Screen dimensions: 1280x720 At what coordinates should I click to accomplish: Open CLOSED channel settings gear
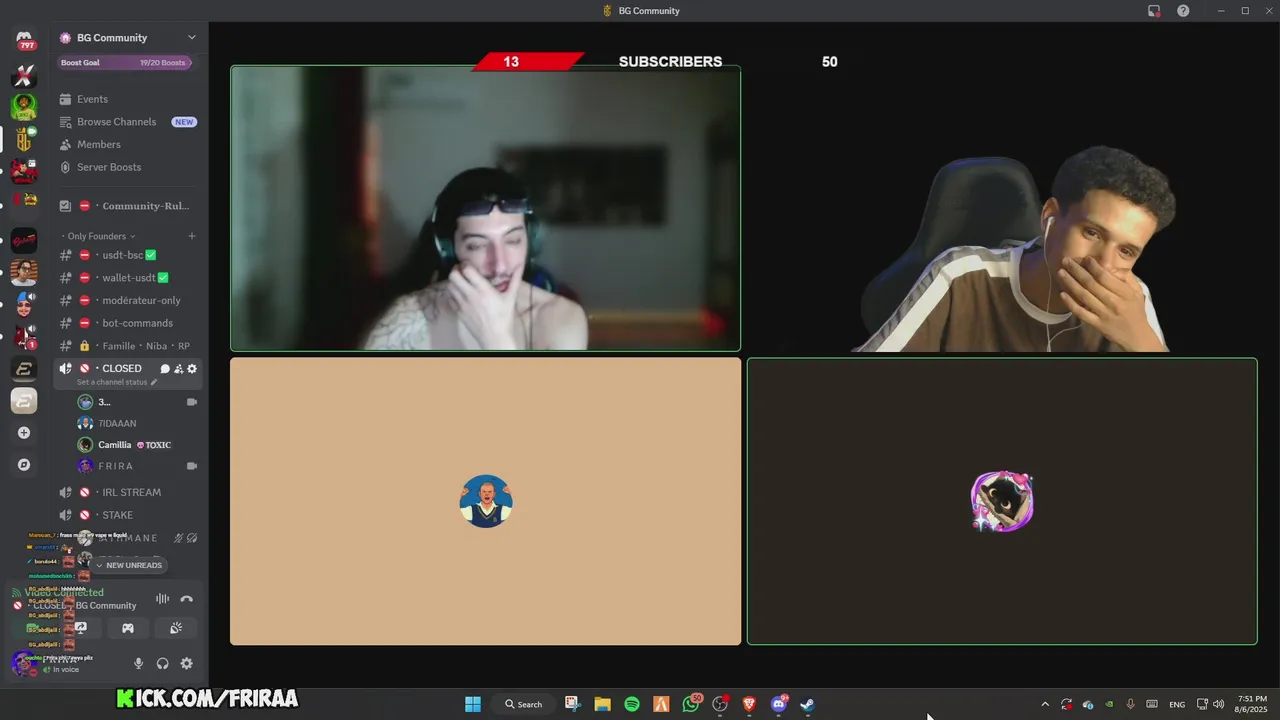[x=192, y=369]
